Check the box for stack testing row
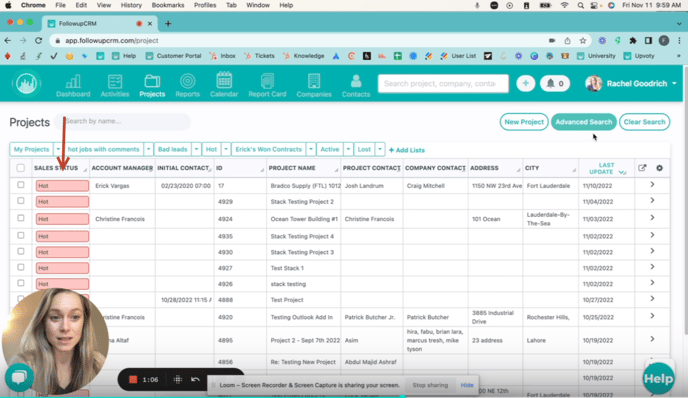Screen dimensions: 688x398 coord(21,283)
